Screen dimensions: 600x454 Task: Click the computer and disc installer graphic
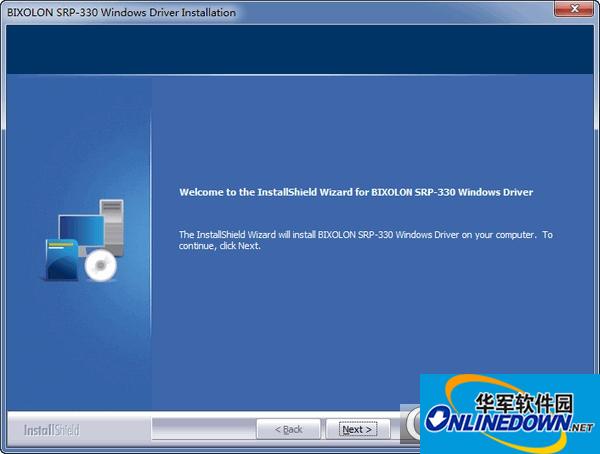[x=83, y=240]
